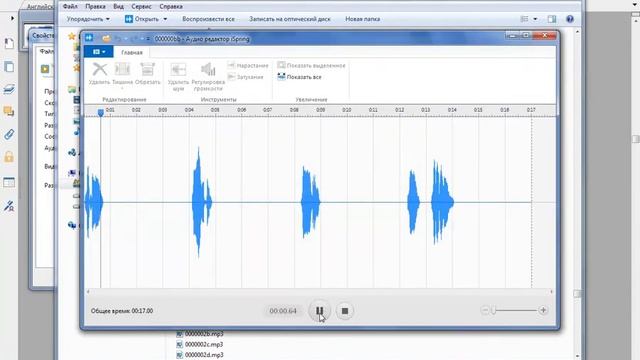Click the padlock security icon in sidebar
The height and width of the screenshot is (360, 640).
click(9, 157)
